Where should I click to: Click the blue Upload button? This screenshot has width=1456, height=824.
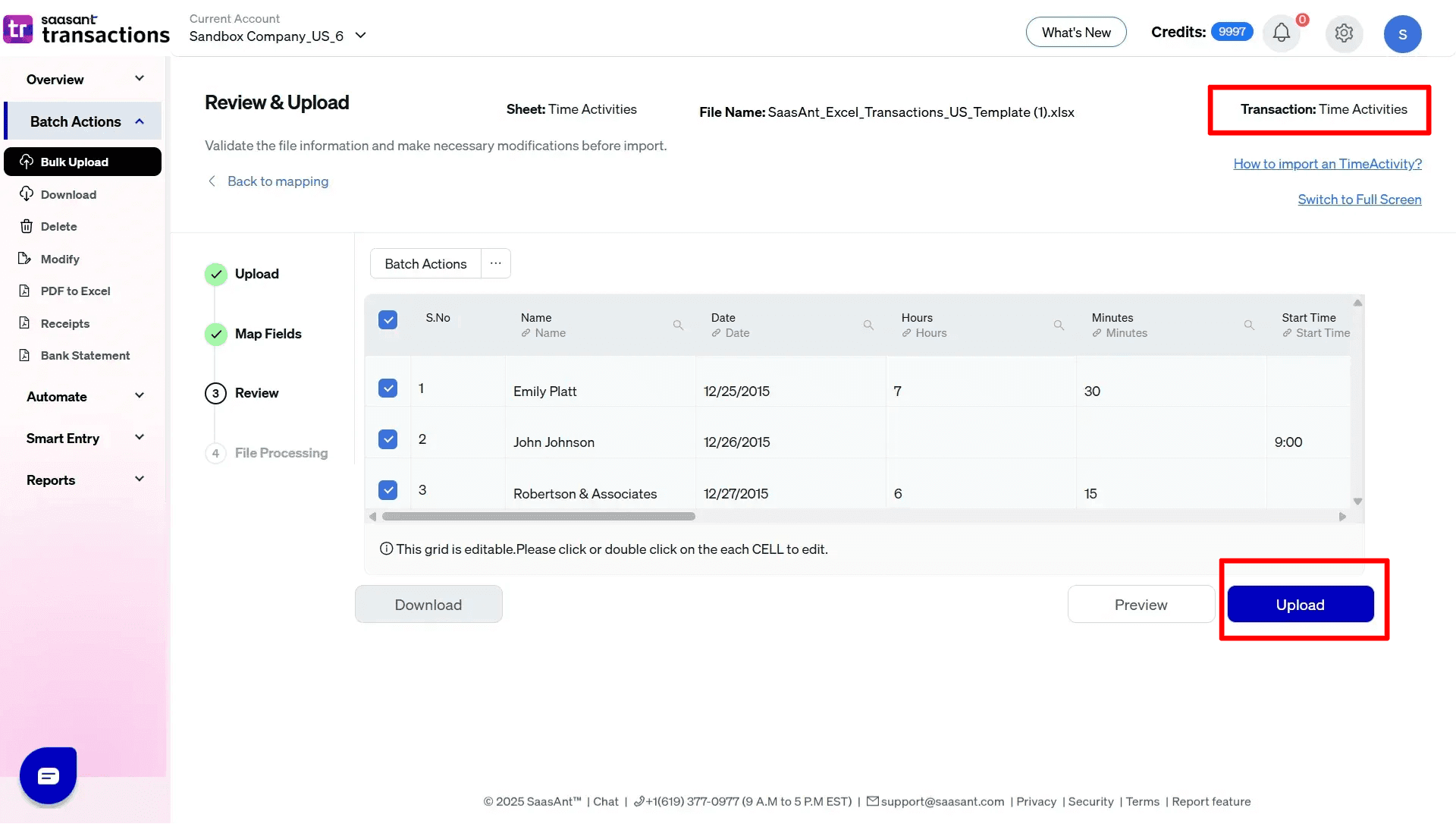(1300, 604)
